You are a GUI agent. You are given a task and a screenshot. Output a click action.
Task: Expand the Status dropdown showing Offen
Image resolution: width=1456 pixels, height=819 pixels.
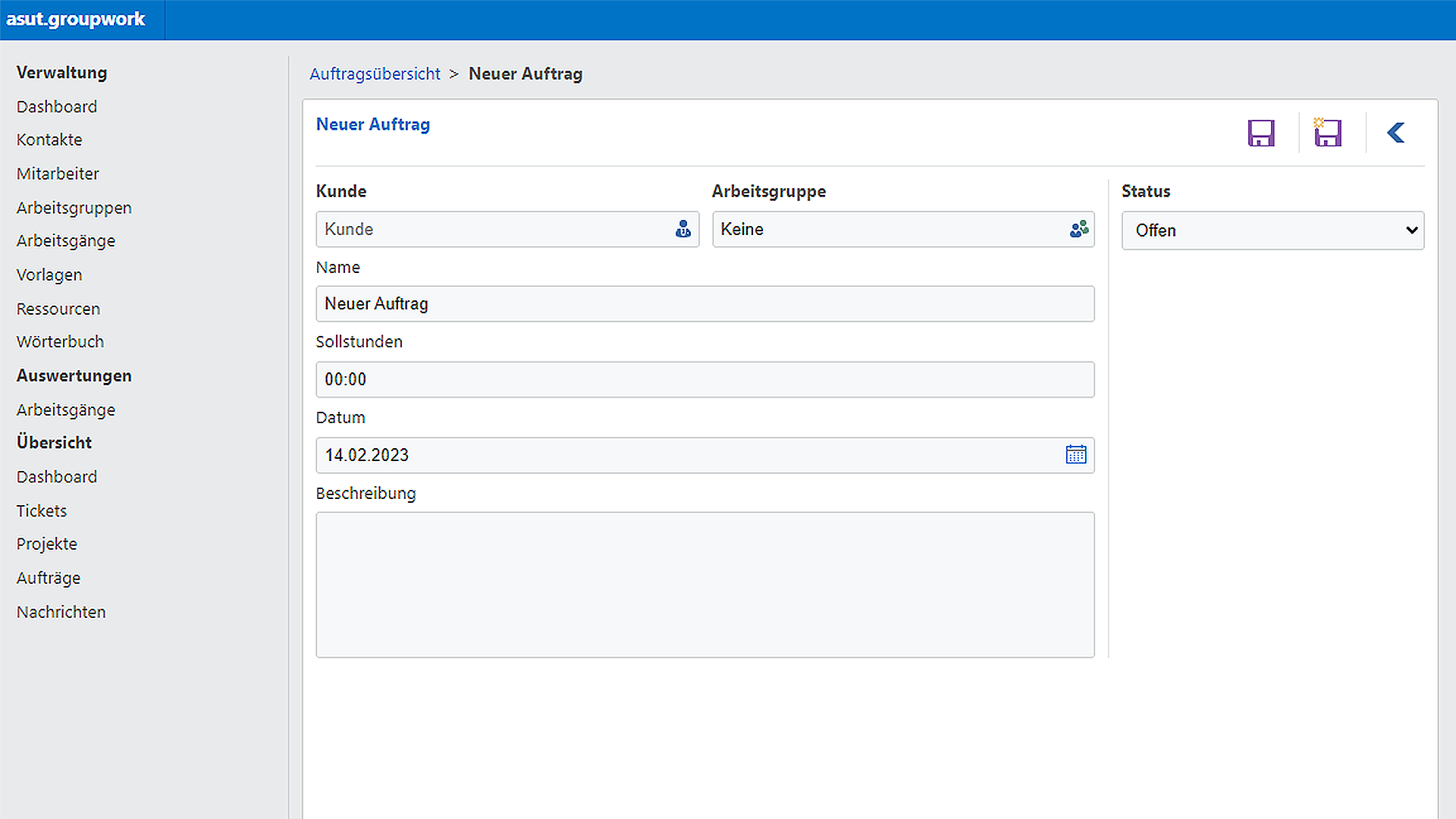(x=1272, y=231)
